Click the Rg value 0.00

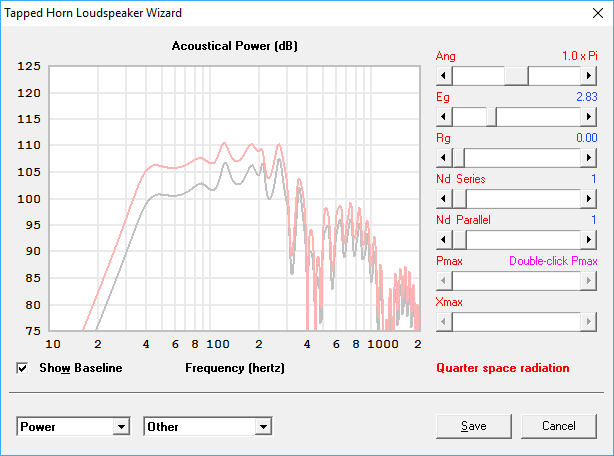(587, 138)
